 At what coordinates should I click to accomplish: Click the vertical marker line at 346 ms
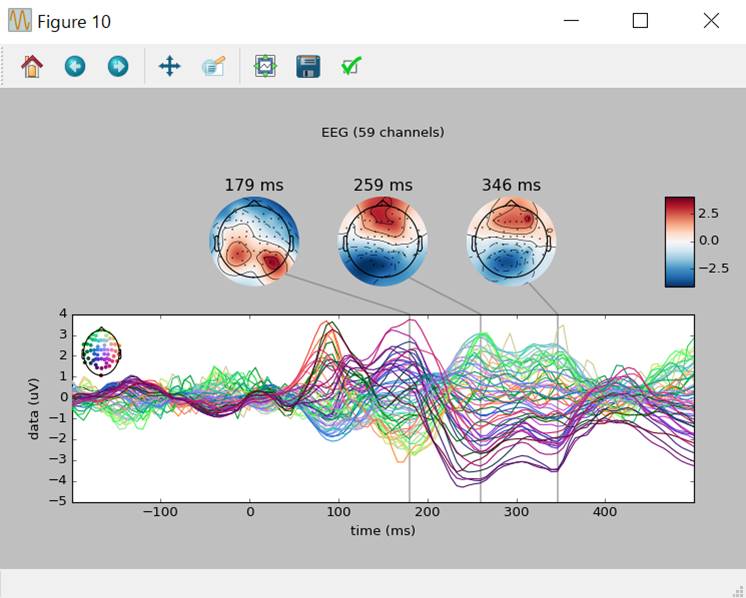[557, 420]
